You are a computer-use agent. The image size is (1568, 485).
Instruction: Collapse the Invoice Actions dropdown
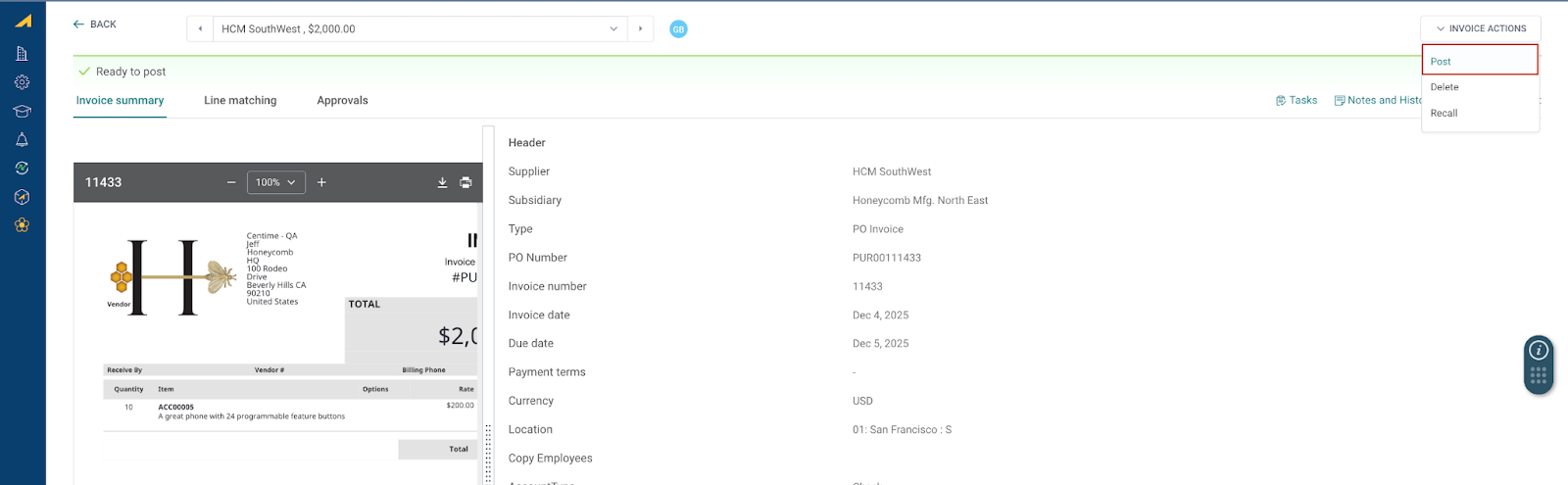[x=1480, y=28]
